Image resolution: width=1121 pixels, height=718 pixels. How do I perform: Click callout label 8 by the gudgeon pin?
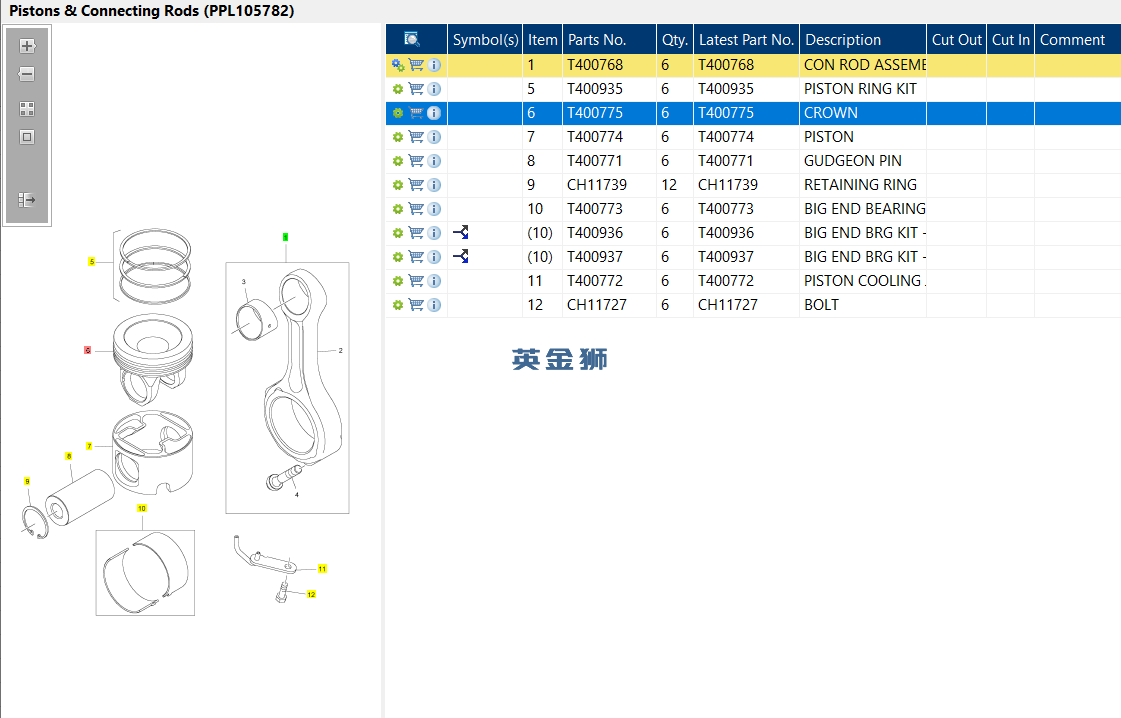69,456
